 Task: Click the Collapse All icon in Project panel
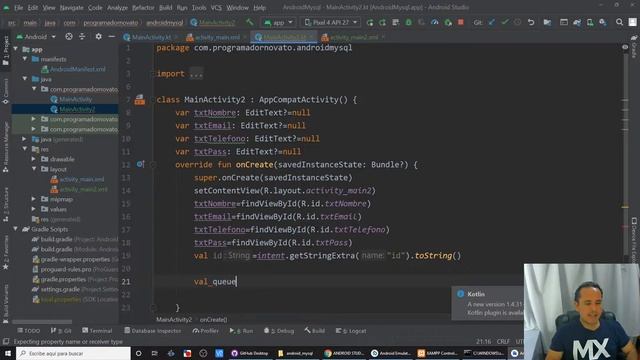(82, 37)
